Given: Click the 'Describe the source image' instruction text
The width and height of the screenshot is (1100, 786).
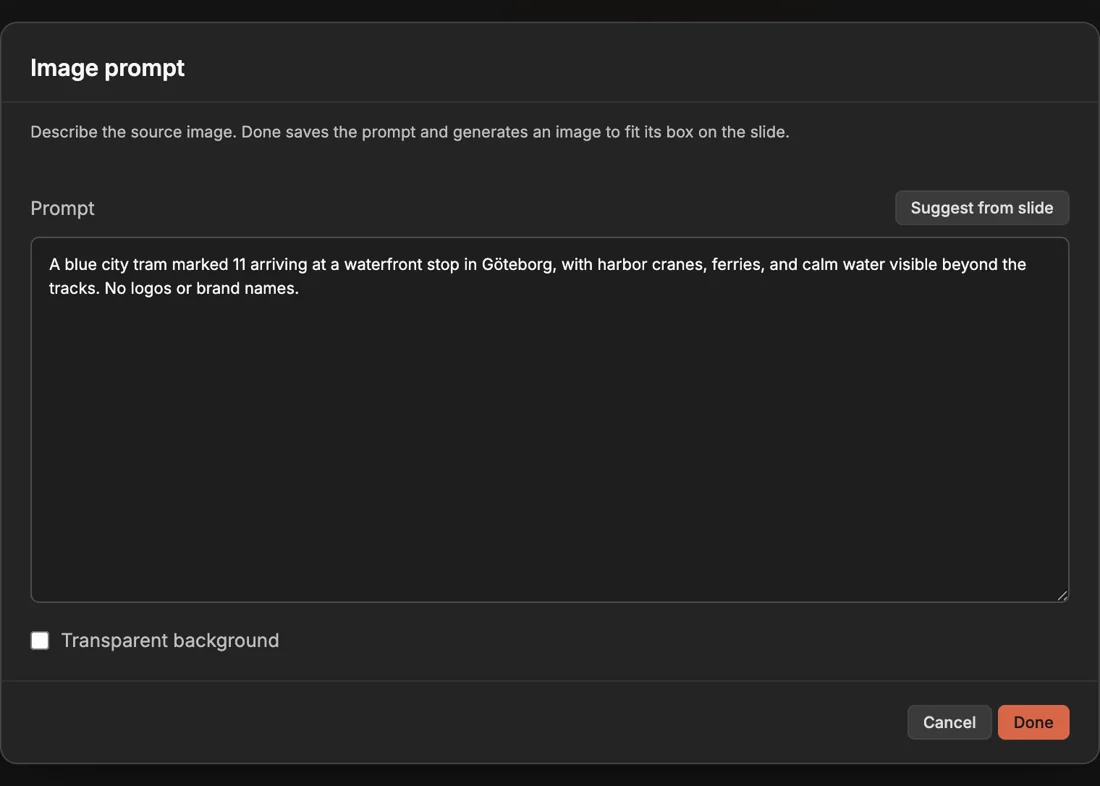Looking at the screenshot, I should point(410,132).
